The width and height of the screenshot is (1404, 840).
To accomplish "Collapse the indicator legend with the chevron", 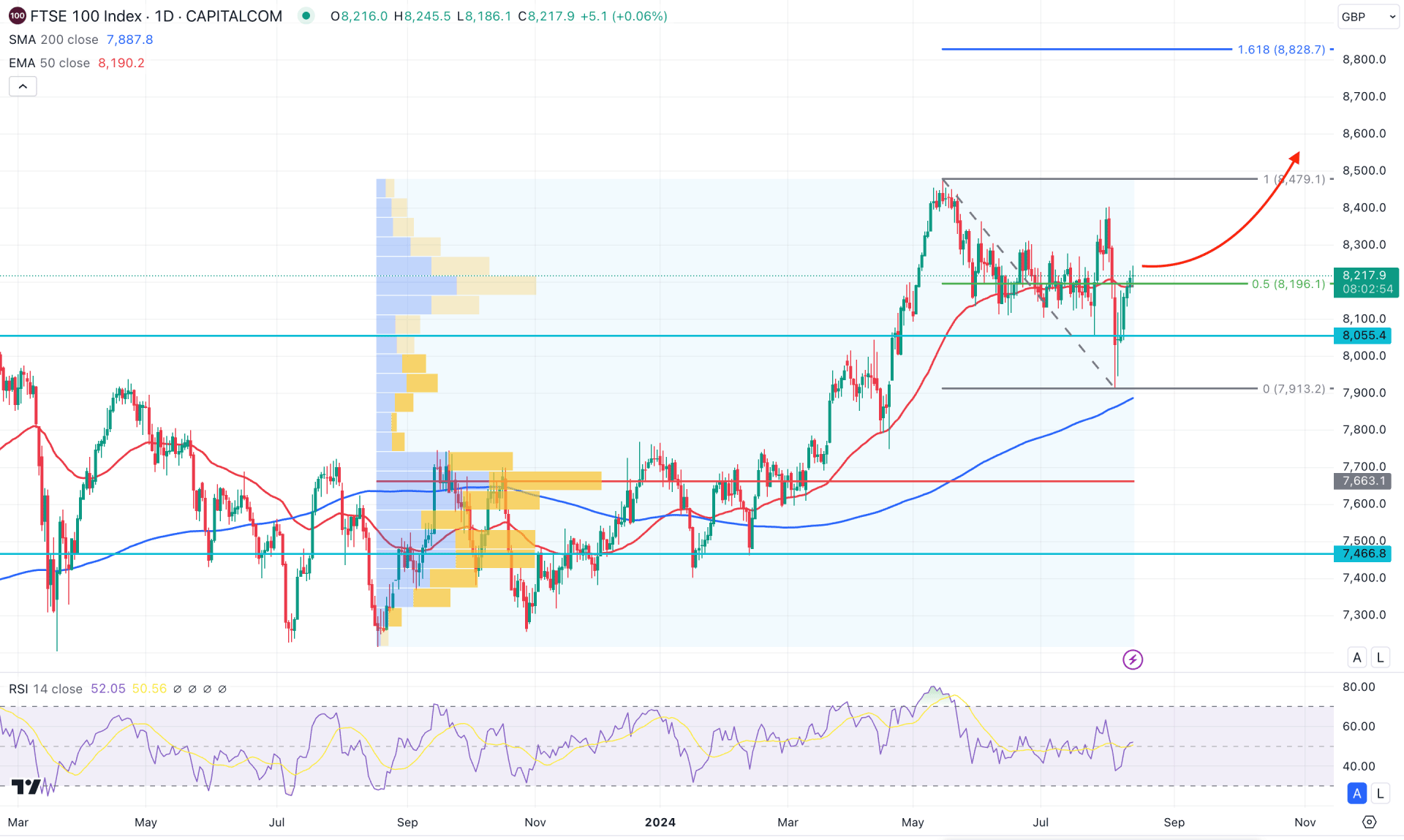I will [x=23, y=86].
